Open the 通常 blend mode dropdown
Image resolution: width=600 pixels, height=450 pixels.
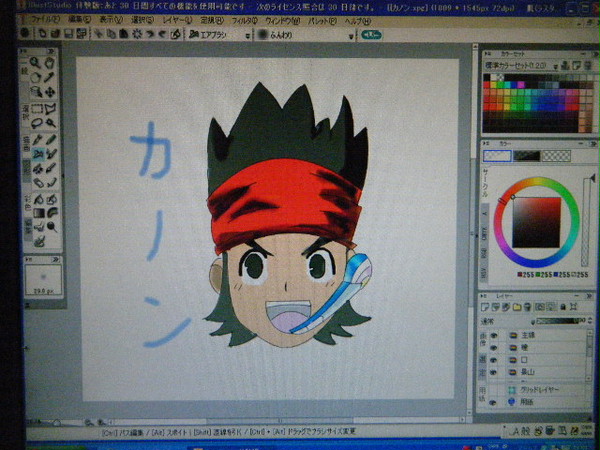tap(532, 321)
